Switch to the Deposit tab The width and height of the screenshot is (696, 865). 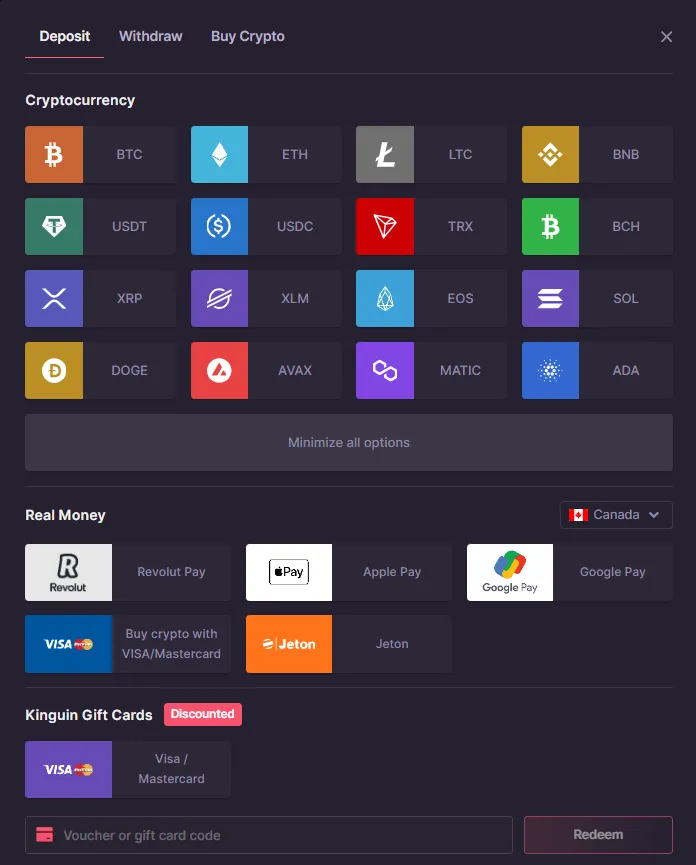[x=65, y=36]
